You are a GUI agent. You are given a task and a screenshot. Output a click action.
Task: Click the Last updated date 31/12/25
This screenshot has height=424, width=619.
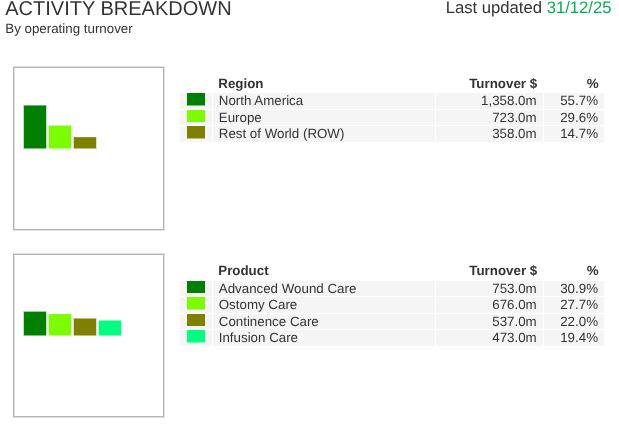(x=579, y=8)
